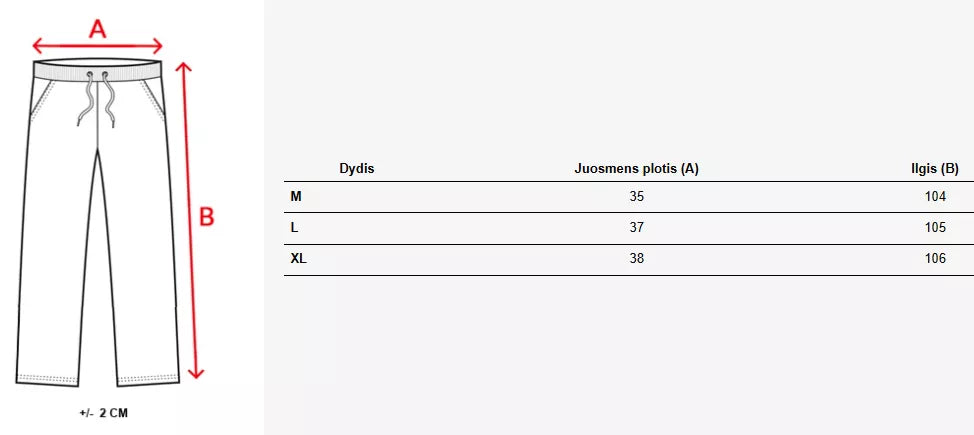The image size is (974, 435).
Task: Click the left pocket of the pants
Action: coord(41,102)
